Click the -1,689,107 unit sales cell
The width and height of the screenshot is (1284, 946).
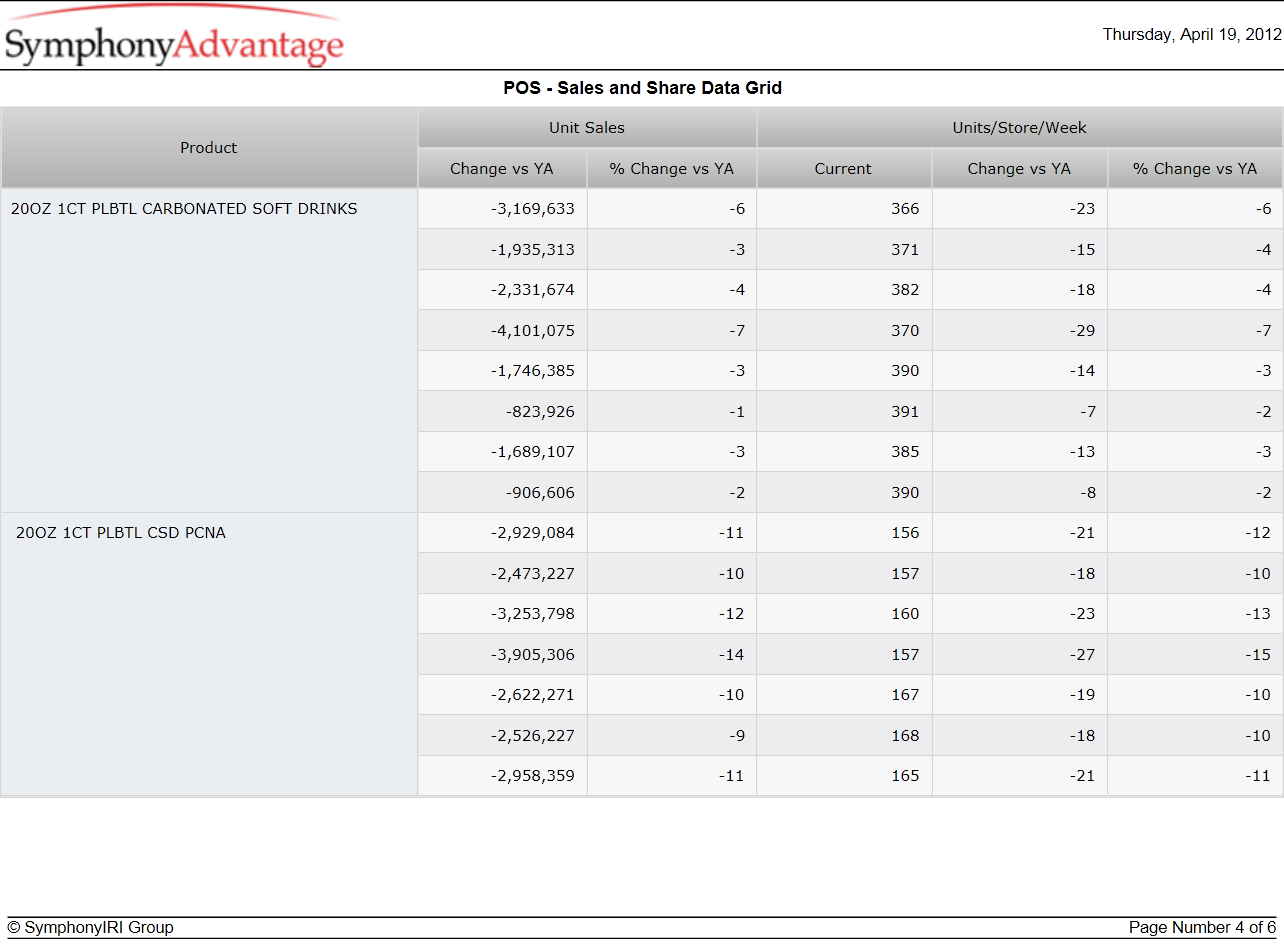pos(502,452)
